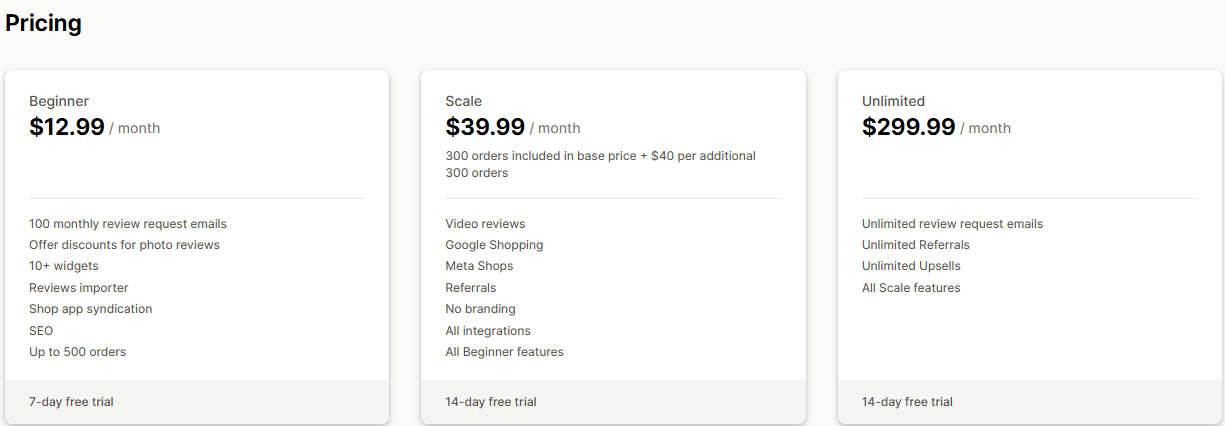Click Scale plan's 14-day free trial footer
1225x426 pixels.
click(491, 402)
